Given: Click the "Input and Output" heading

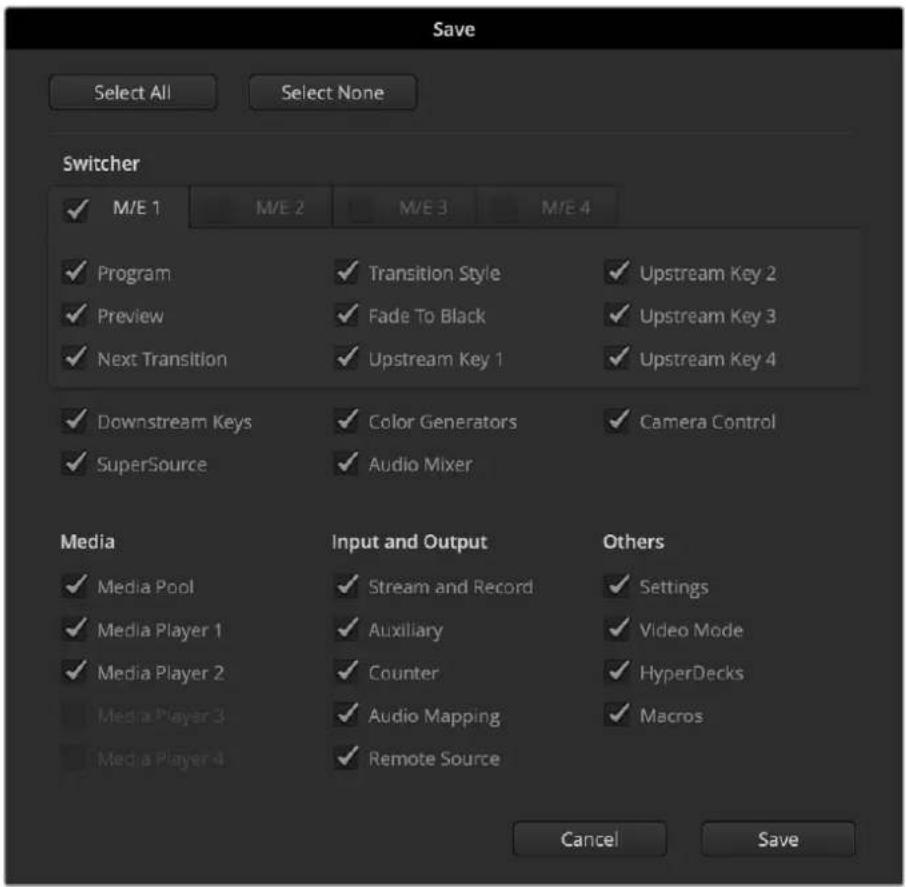Looking at the screenshot, I should 409,542.
